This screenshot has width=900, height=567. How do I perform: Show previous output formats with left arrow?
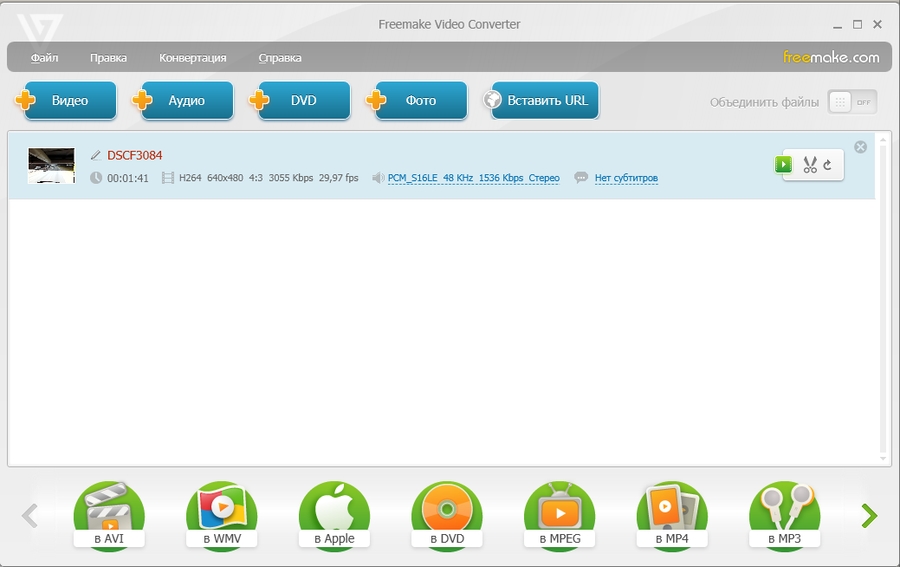[x=30, y=515]
